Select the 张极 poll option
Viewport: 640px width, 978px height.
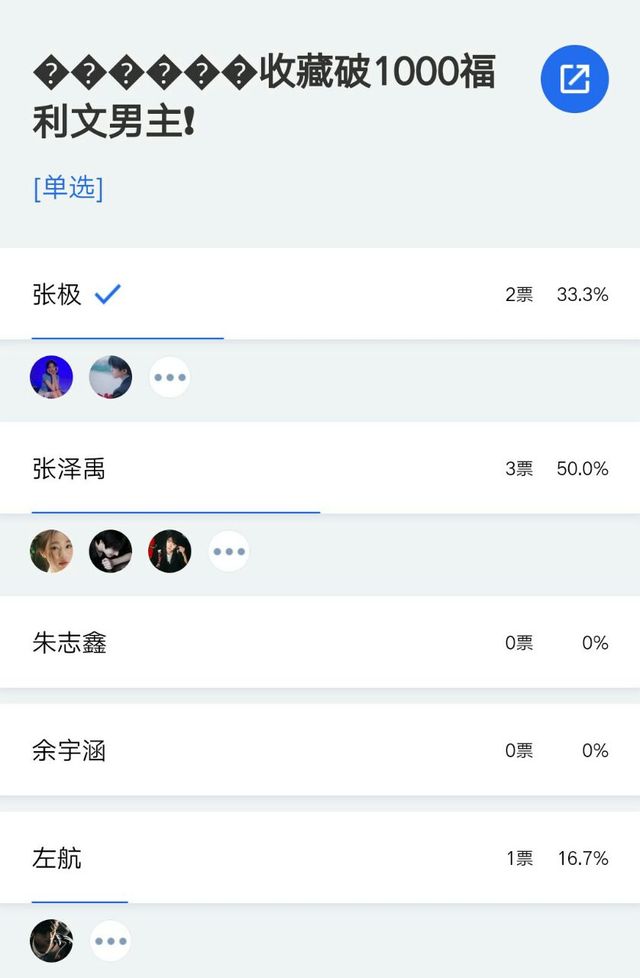point(57,295)
